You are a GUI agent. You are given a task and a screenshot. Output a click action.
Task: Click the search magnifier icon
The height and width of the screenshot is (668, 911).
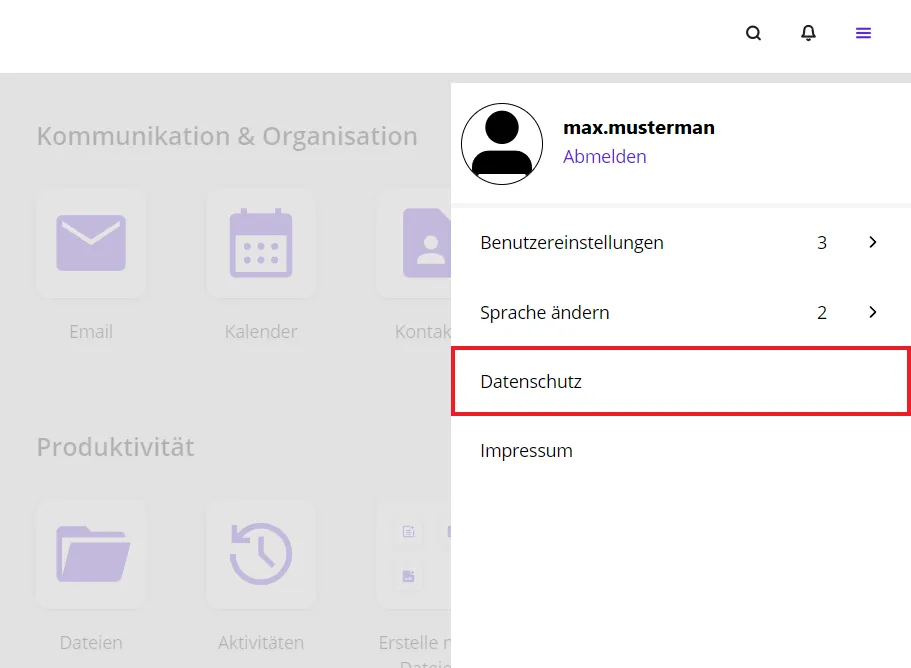coord(753,33)
